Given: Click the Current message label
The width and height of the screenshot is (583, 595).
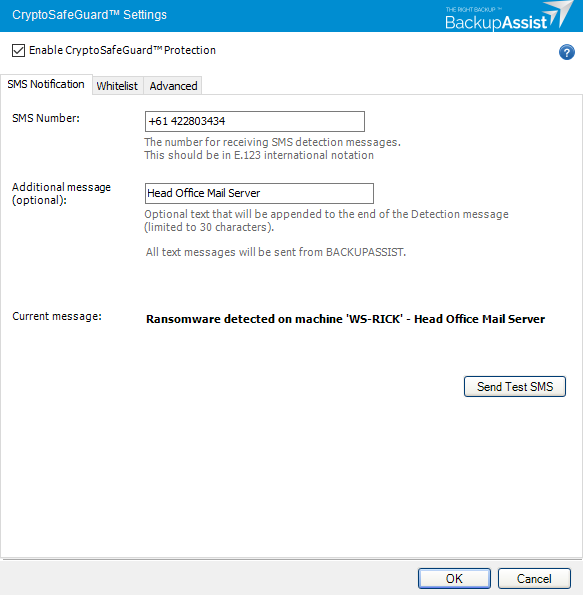Looking at the screenshot, I should 57,316.
